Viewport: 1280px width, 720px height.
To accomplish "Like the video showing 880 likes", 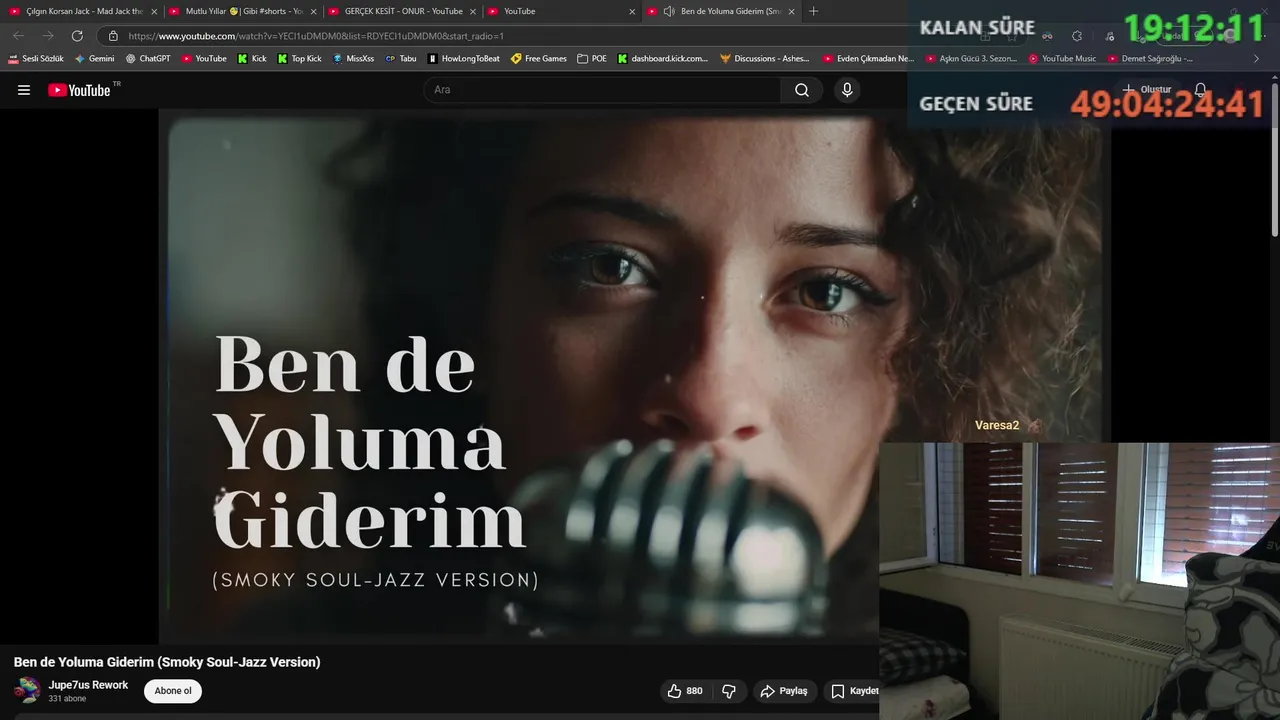I will pyautogui.click(x=685, y=691).
